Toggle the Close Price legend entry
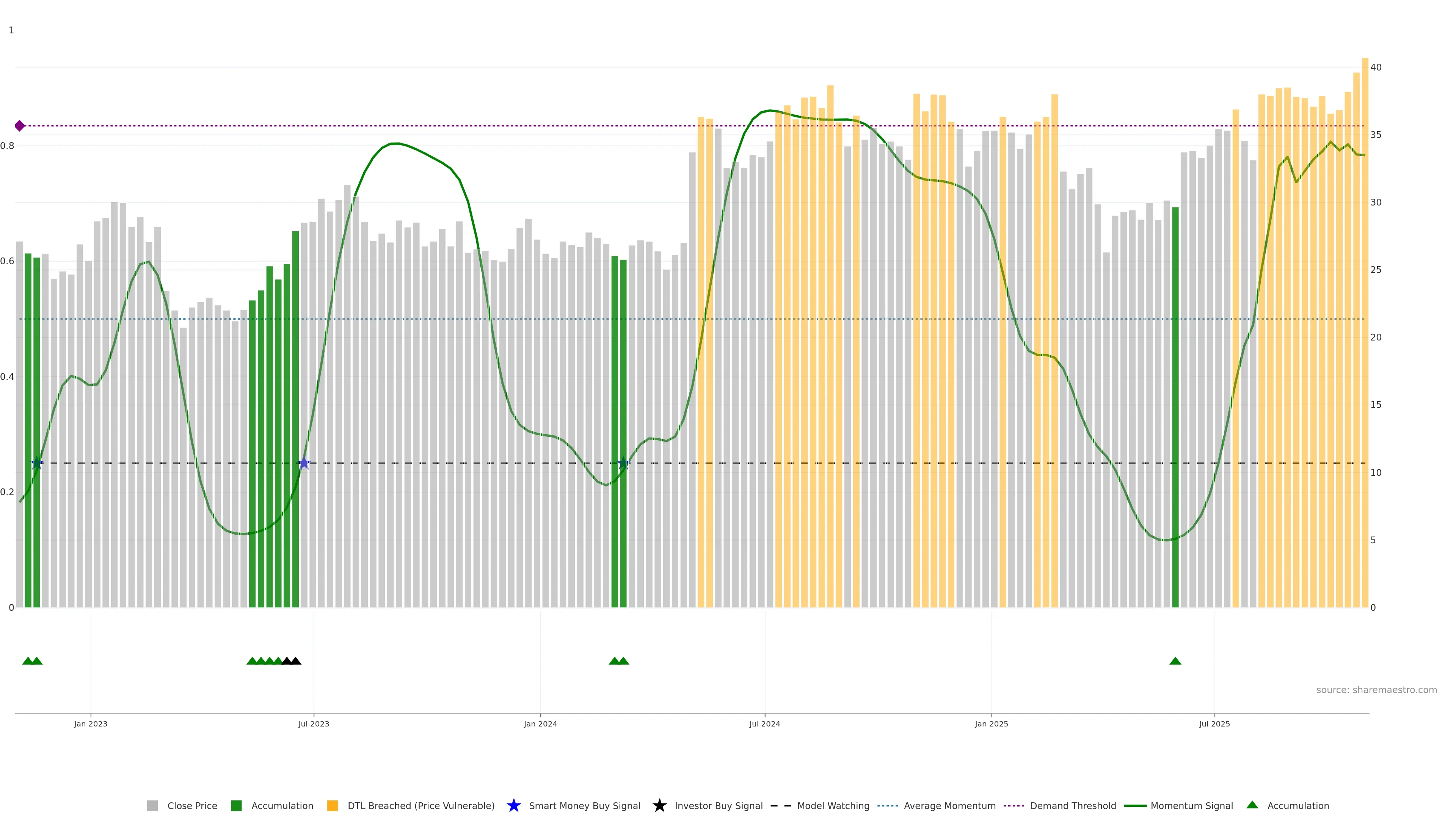The height and width of the screenshot is (819, 1456). [x=191, y=805]
